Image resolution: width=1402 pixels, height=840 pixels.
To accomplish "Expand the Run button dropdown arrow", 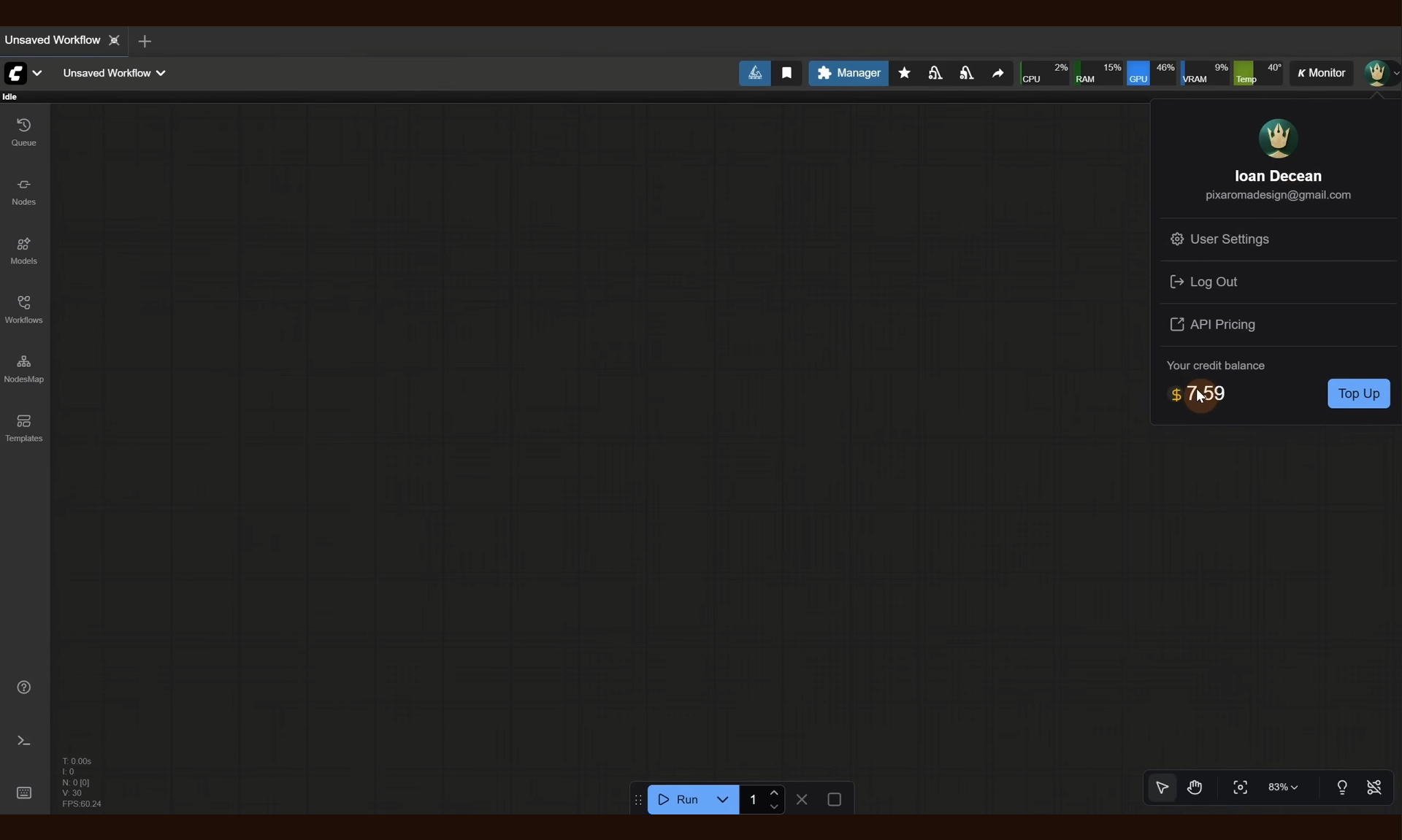I will point(722,800).
